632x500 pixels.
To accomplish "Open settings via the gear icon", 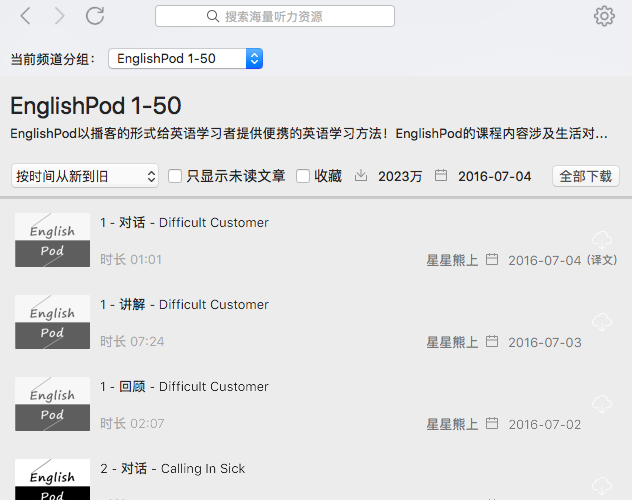I will click(604, 16).
